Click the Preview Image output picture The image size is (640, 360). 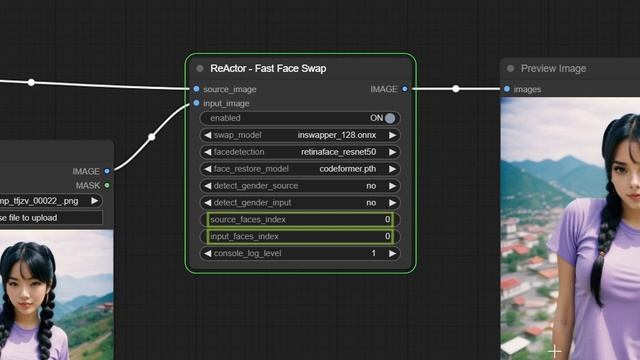pyautogui.click(x=570, y=229)
